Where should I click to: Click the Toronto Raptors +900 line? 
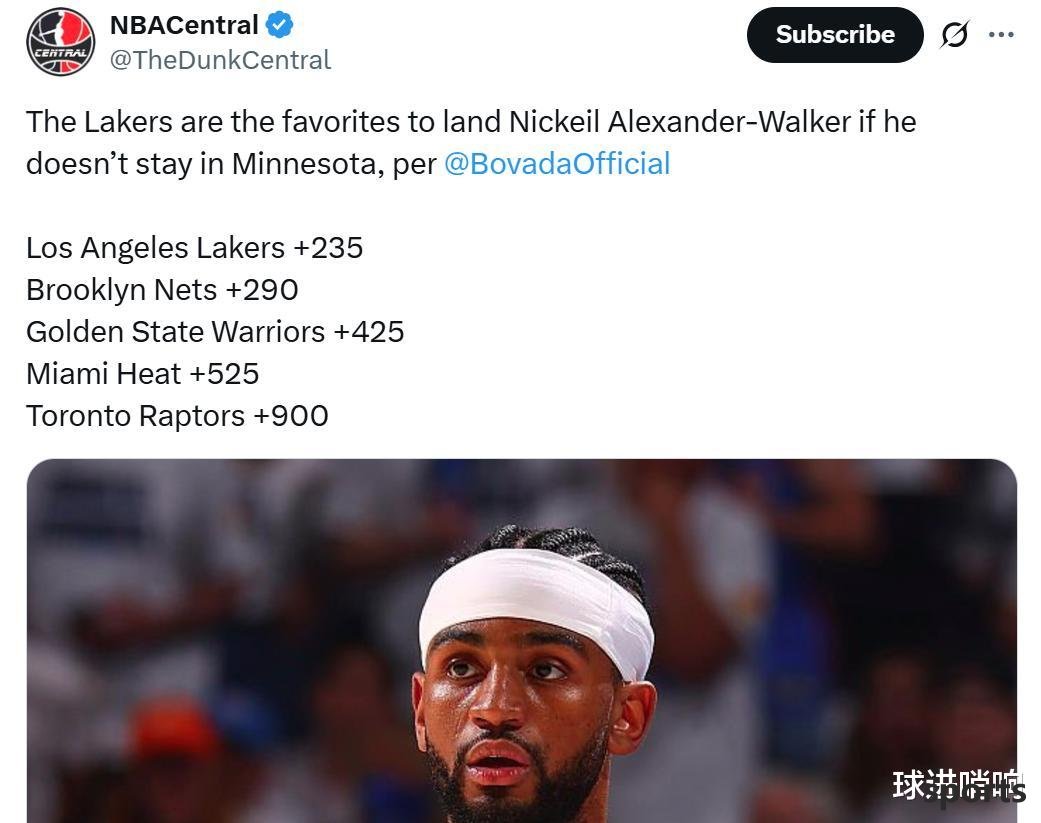pyautogui.click(x=177, y=416)
